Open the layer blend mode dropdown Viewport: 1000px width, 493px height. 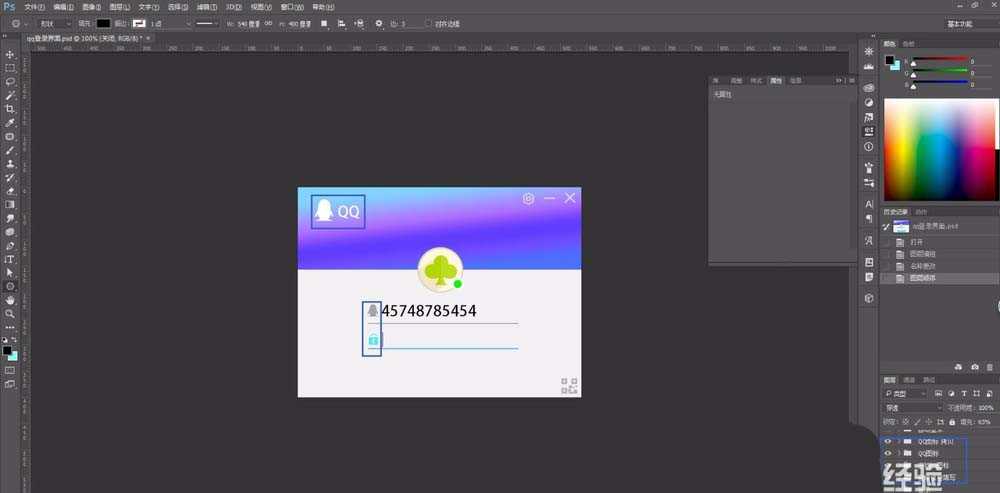912,408
